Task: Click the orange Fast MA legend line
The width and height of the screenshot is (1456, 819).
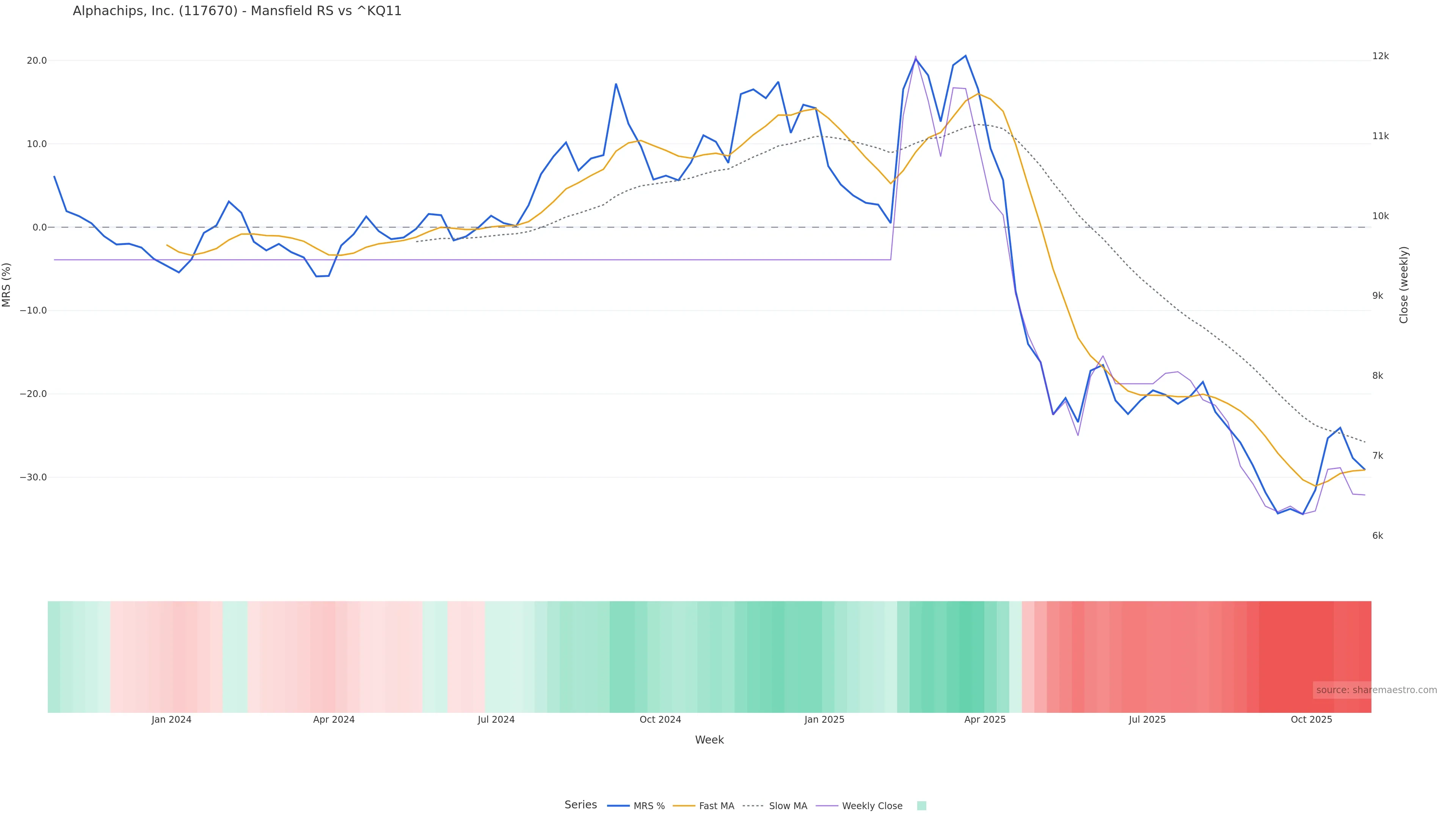Action: click(x=684, y=806)
